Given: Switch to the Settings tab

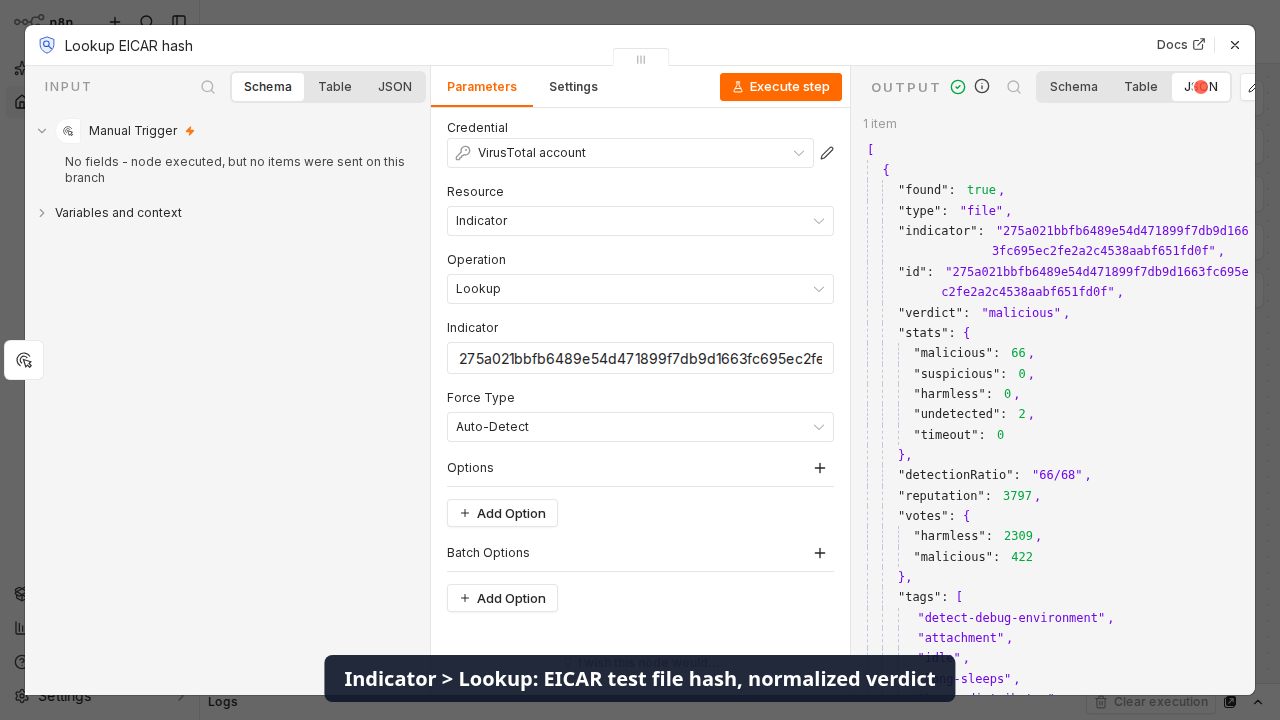Looking at the screenshot, I should [573, 87].
